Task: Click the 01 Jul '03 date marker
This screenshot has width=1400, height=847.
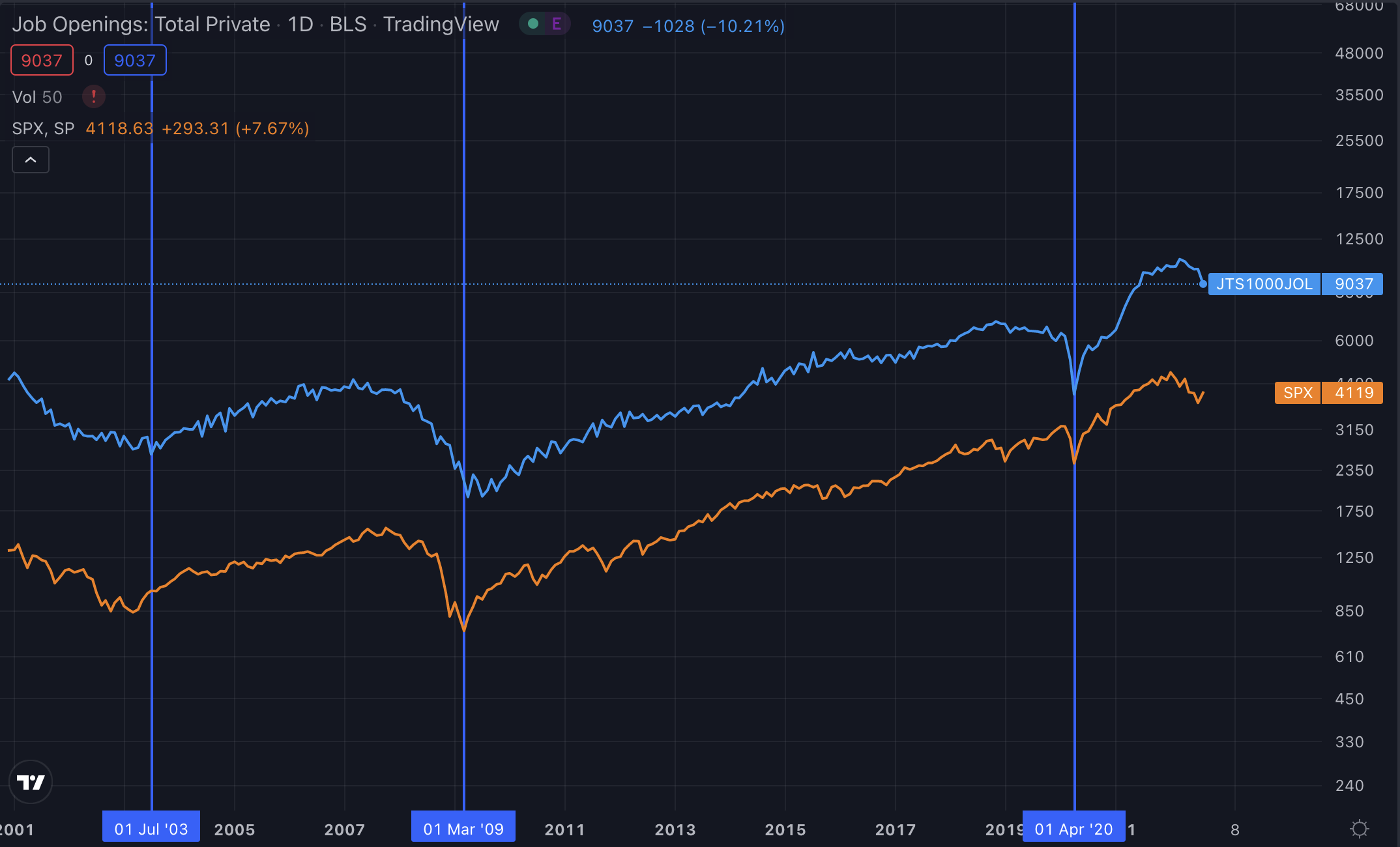Action: (x=151, y=829)
